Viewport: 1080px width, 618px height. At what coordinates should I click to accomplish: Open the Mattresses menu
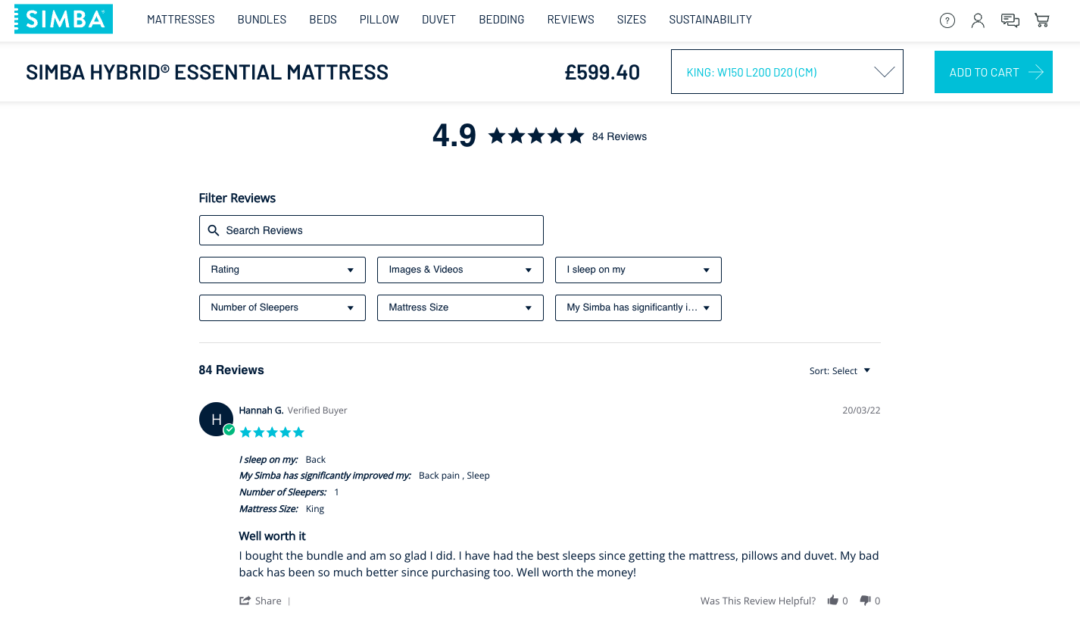tap(180, 19)
